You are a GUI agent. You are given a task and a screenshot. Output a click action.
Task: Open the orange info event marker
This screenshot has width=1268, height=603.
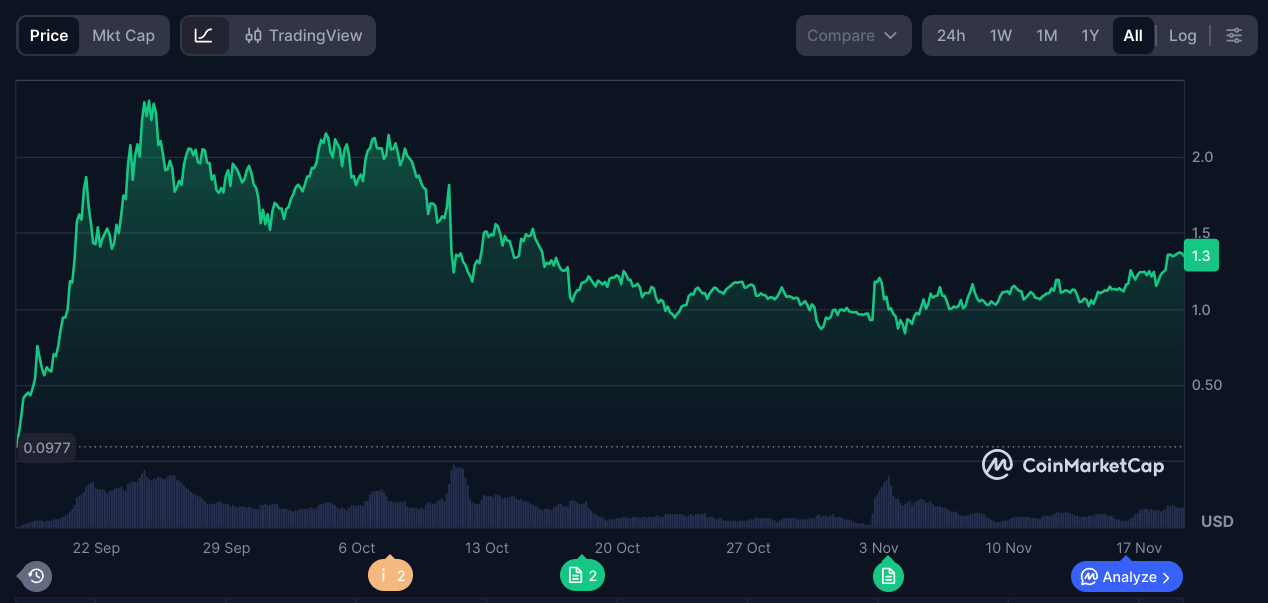coord(390,576)
